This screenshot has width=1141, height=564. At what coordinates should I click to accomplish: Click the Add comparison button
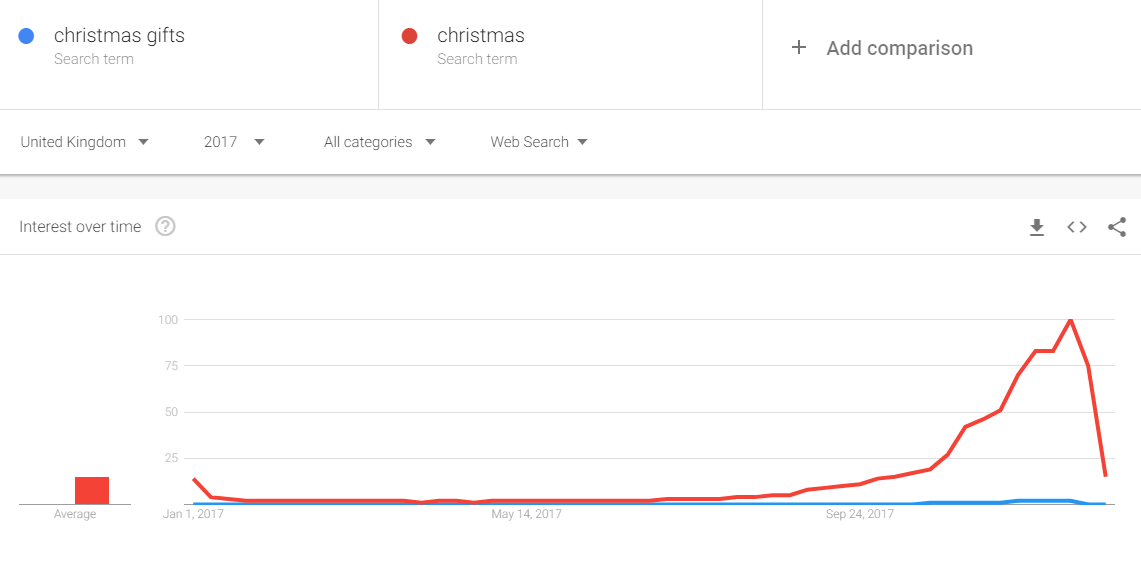(899, 48)
